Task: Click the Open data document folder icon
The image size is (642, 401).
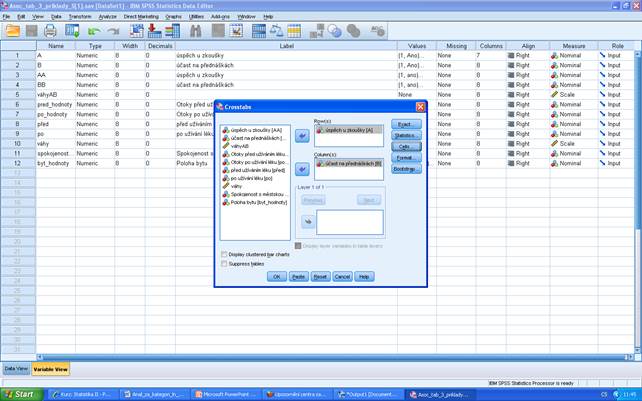Action: coord(12,31)
